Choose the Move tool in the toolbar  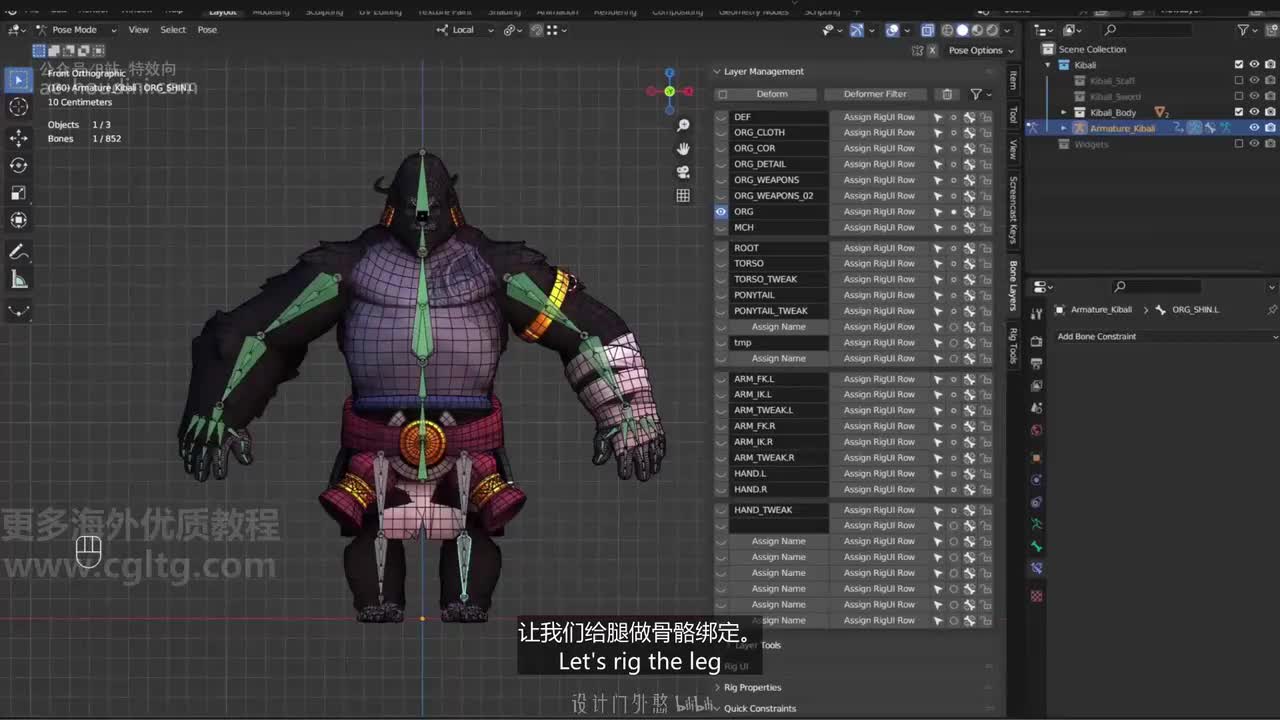pos(19,137)
